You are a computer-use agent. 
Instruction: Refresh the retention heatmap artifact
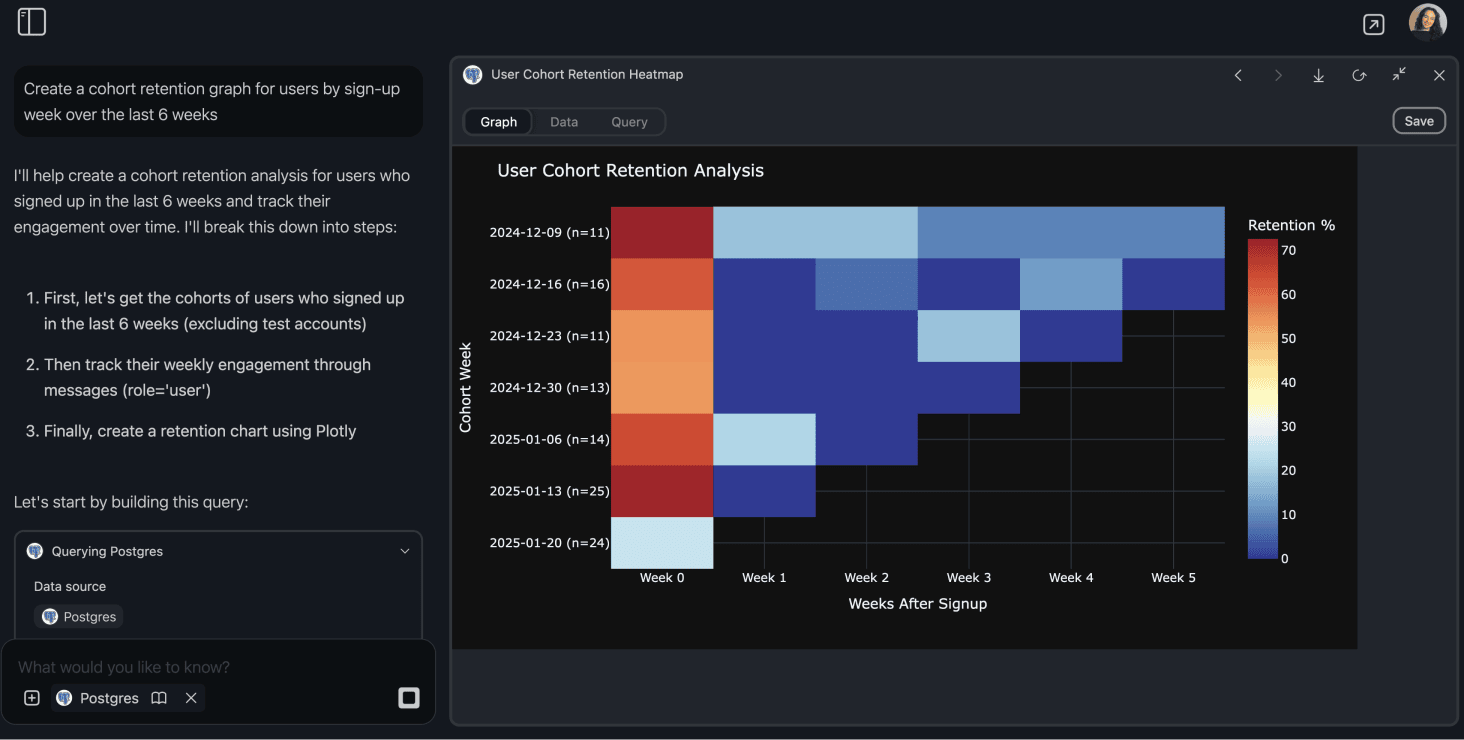(1358, 75)
